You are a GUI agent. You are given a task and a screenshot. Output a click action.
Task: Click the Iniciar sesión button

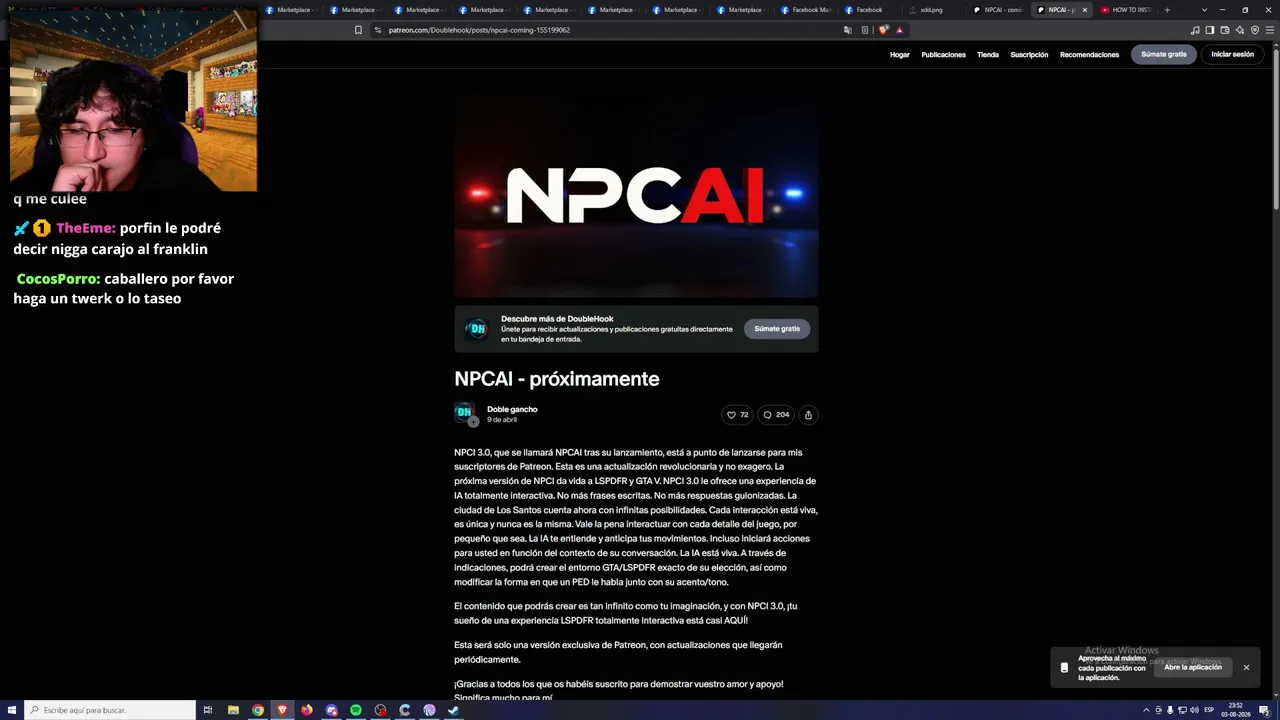click(x=1232, y=54)
